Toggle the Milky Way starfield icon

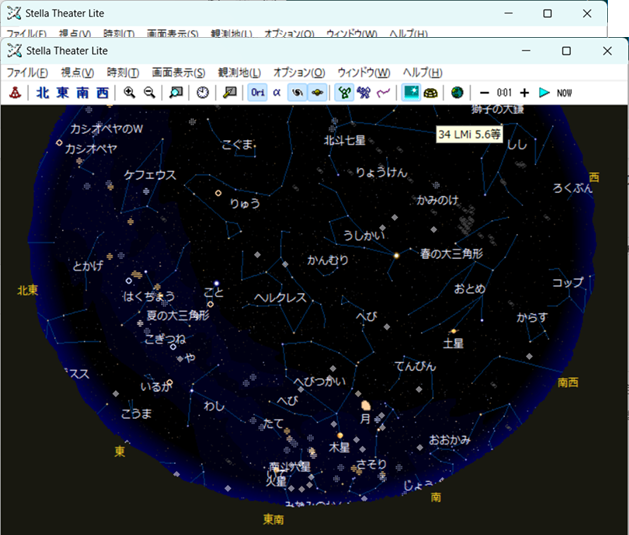point(411,93)
